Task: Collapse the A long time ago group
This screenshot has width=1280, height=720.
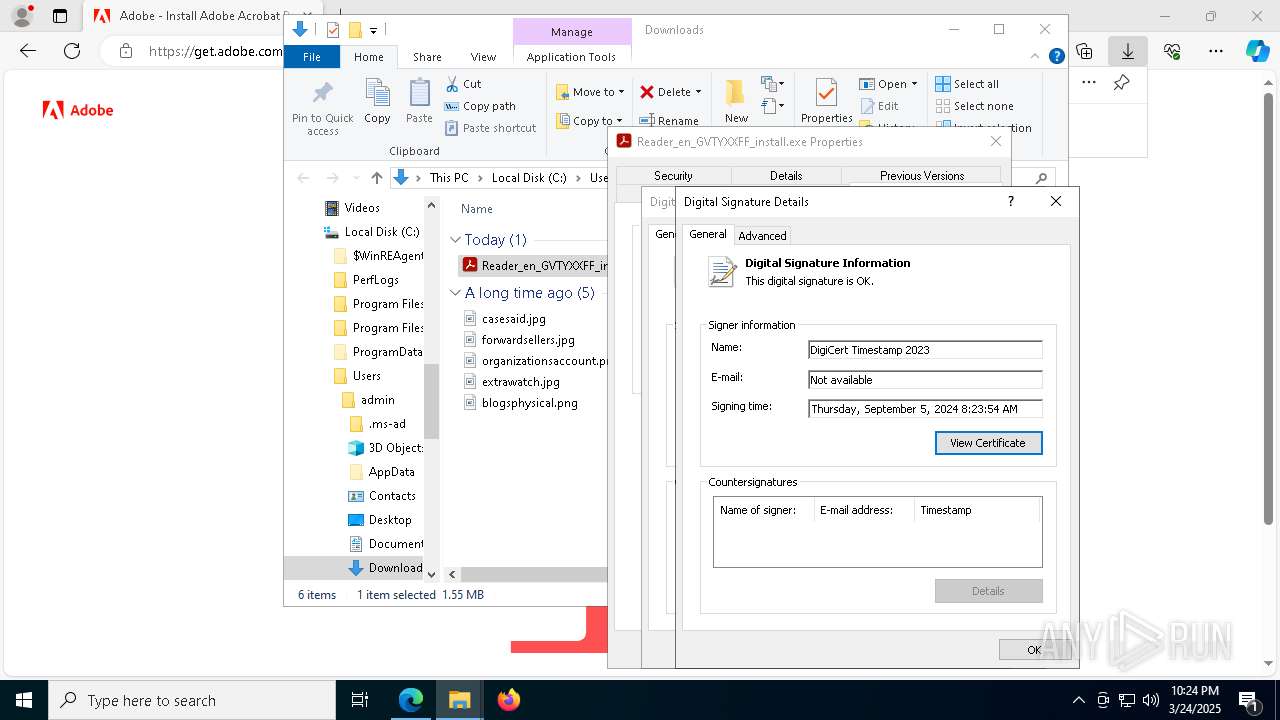Action: (x=456, y=293)
